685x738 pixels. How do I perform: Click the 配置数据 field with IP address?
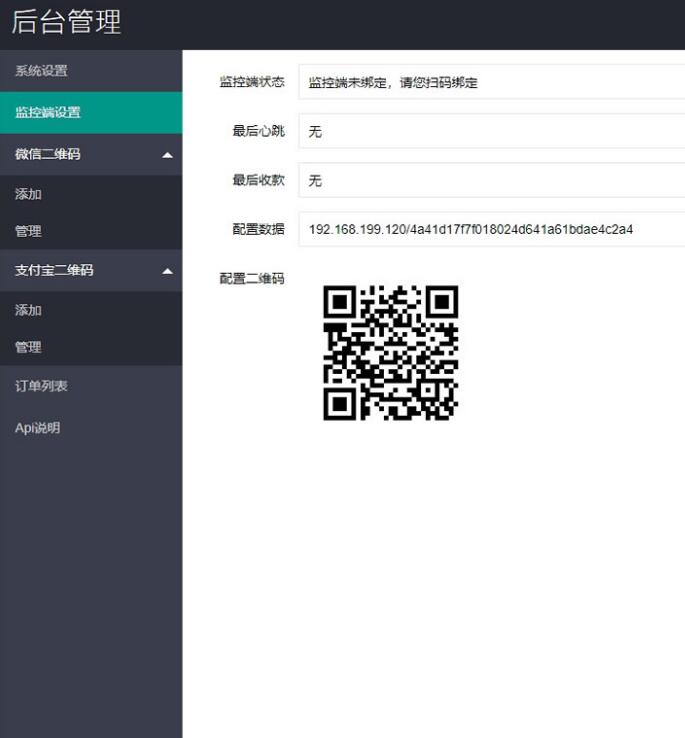point(492,229)
